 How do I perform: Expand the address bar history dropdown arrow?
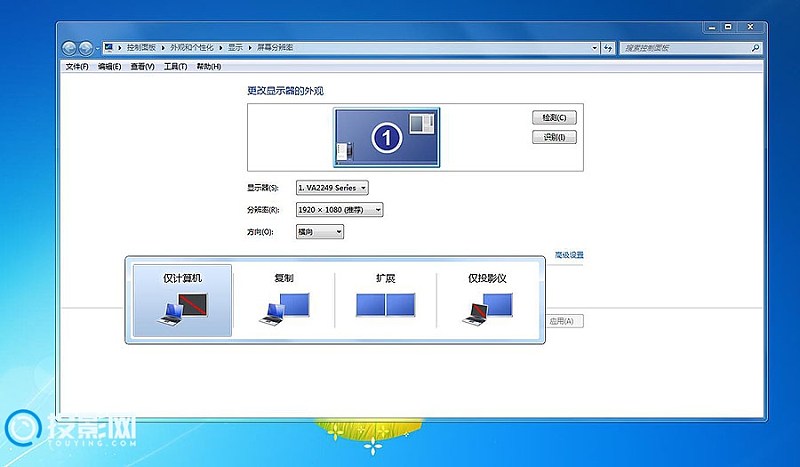[x=594, y=48]
